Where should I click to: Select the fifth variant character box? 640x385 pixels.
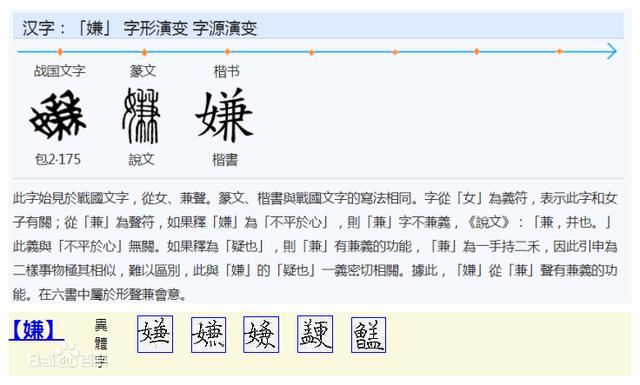[x=368, y=335]
